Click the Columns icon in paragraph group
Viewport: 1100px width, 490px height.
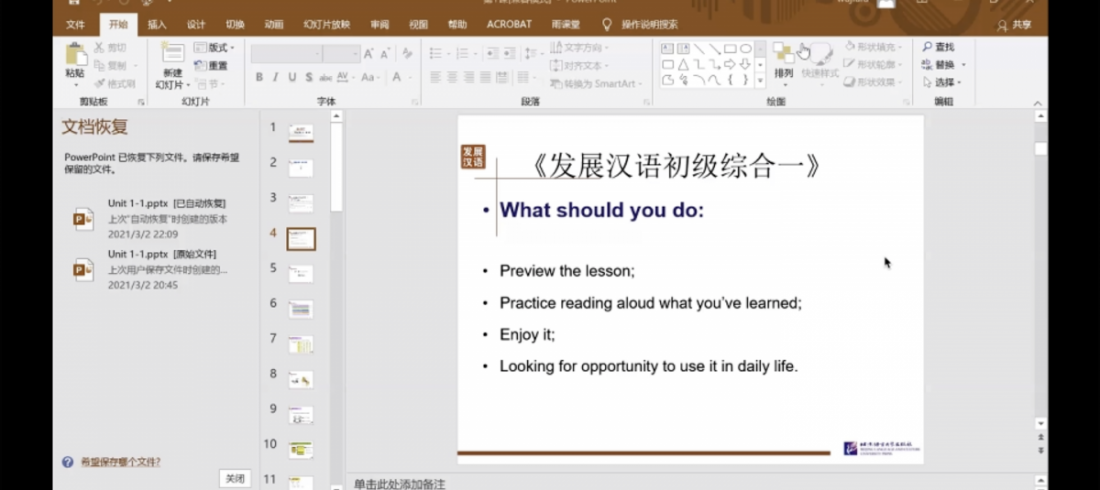pos(523,77)
